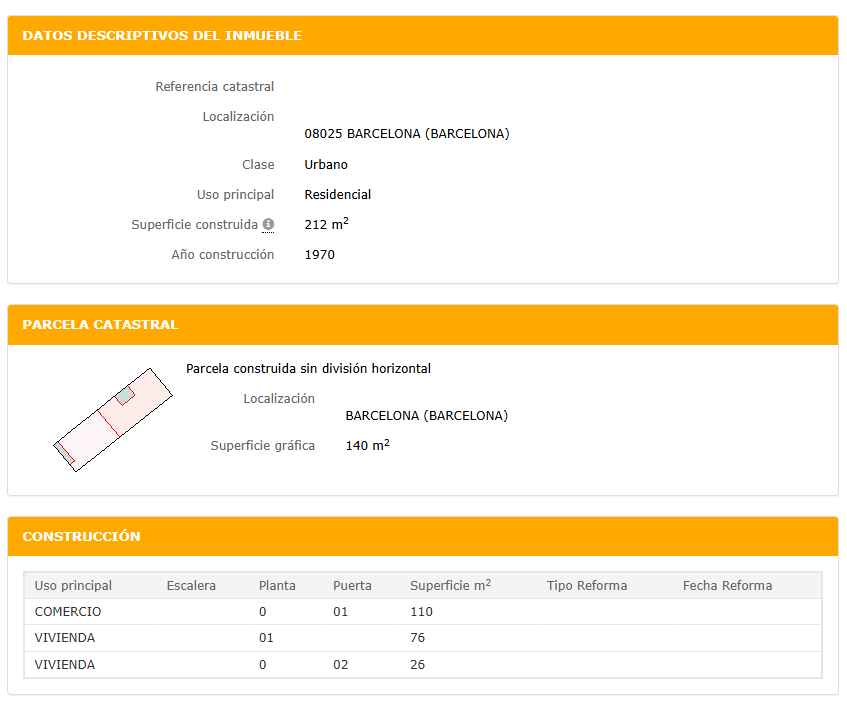This screenshot has width=847, height=706.
Task: Click the 'Escalera' column header
Action: 191,586
